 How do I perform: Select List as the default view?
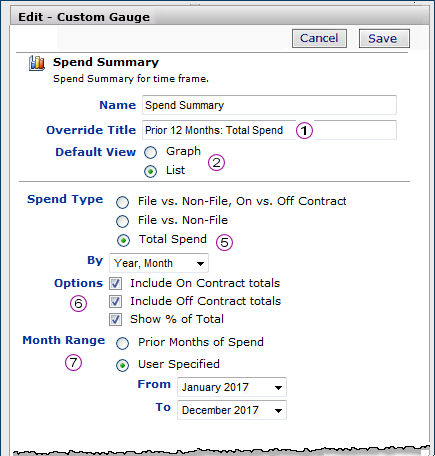(x=150, y=171)
